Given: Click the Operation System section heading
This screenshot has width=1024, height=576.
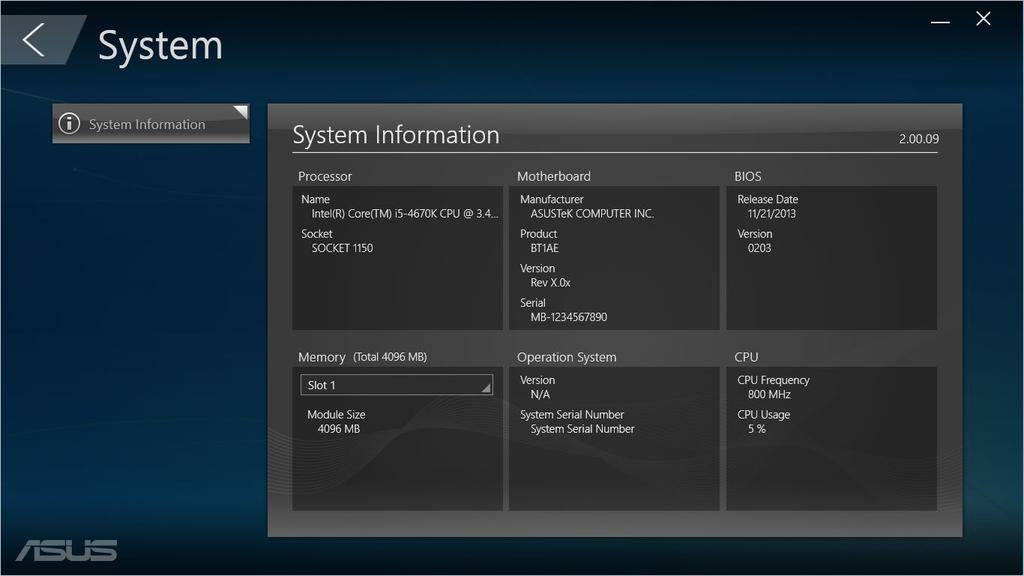Looking at the screenshot, I should (x=566, y=357).
